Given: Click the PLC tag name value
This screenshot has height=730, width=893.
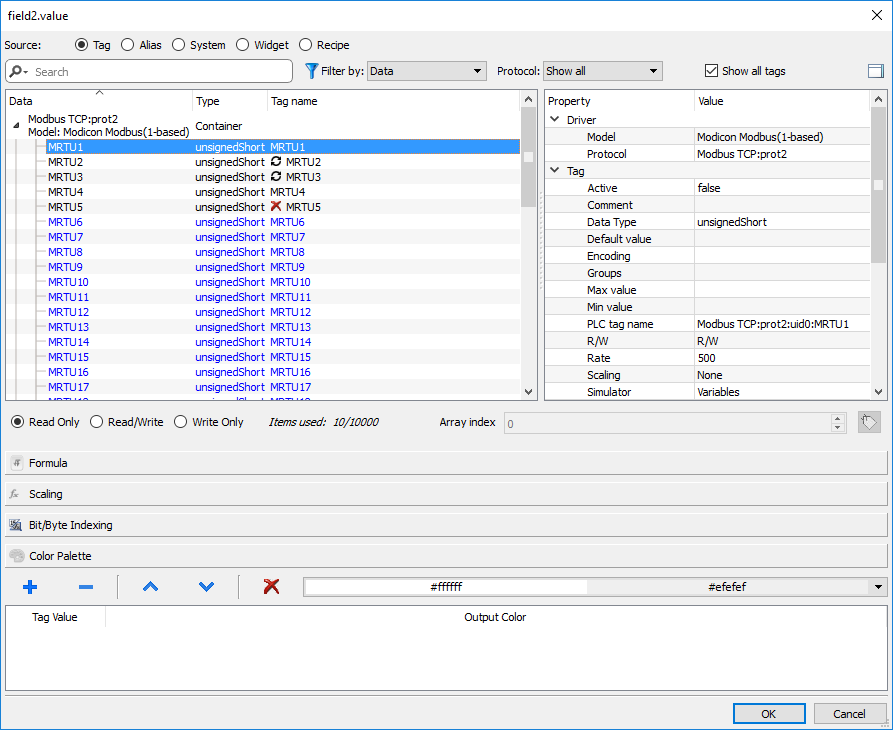Looking at the screenshot, I should (773, 324).
